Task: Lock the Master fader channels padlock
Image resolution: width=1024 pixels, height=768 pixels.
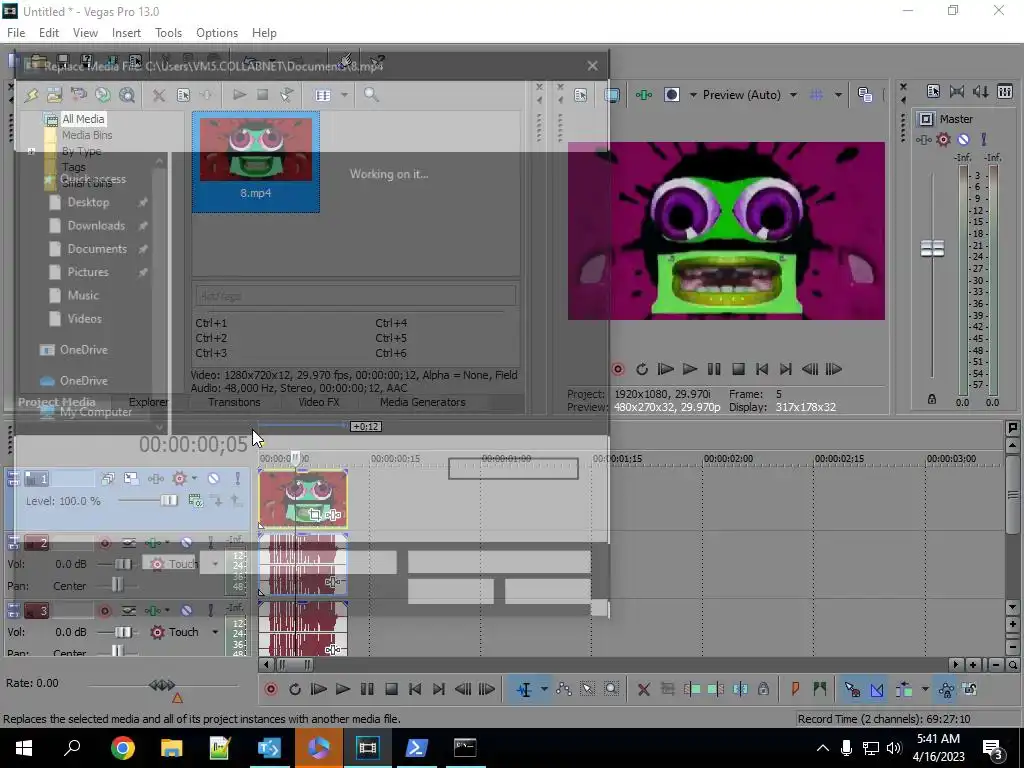Action: (932, 399)
